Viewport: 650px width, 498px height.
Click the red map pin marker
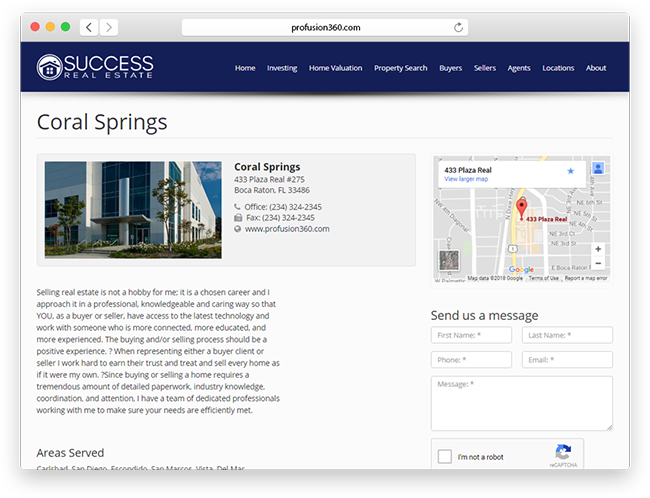521,209
